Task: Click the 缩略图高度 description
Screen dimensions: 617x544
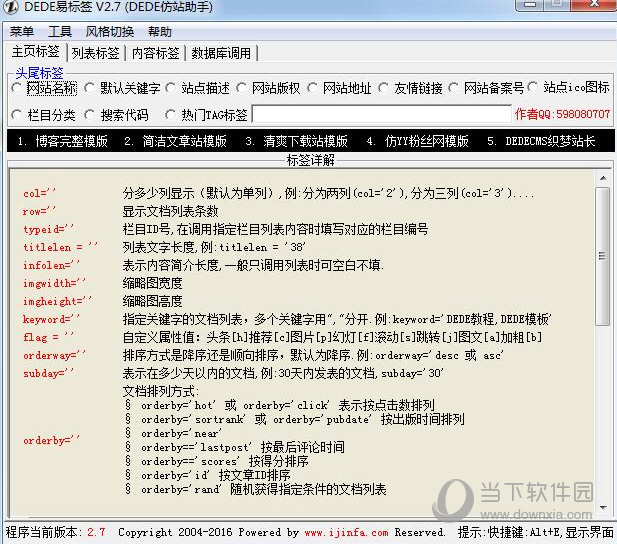Action: tap(152, 301)
